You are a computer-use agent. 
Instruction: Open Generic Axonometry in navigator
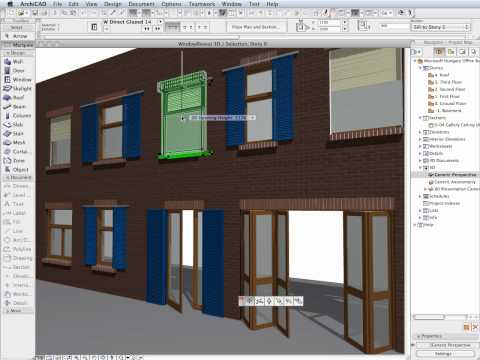pos(452,182)
